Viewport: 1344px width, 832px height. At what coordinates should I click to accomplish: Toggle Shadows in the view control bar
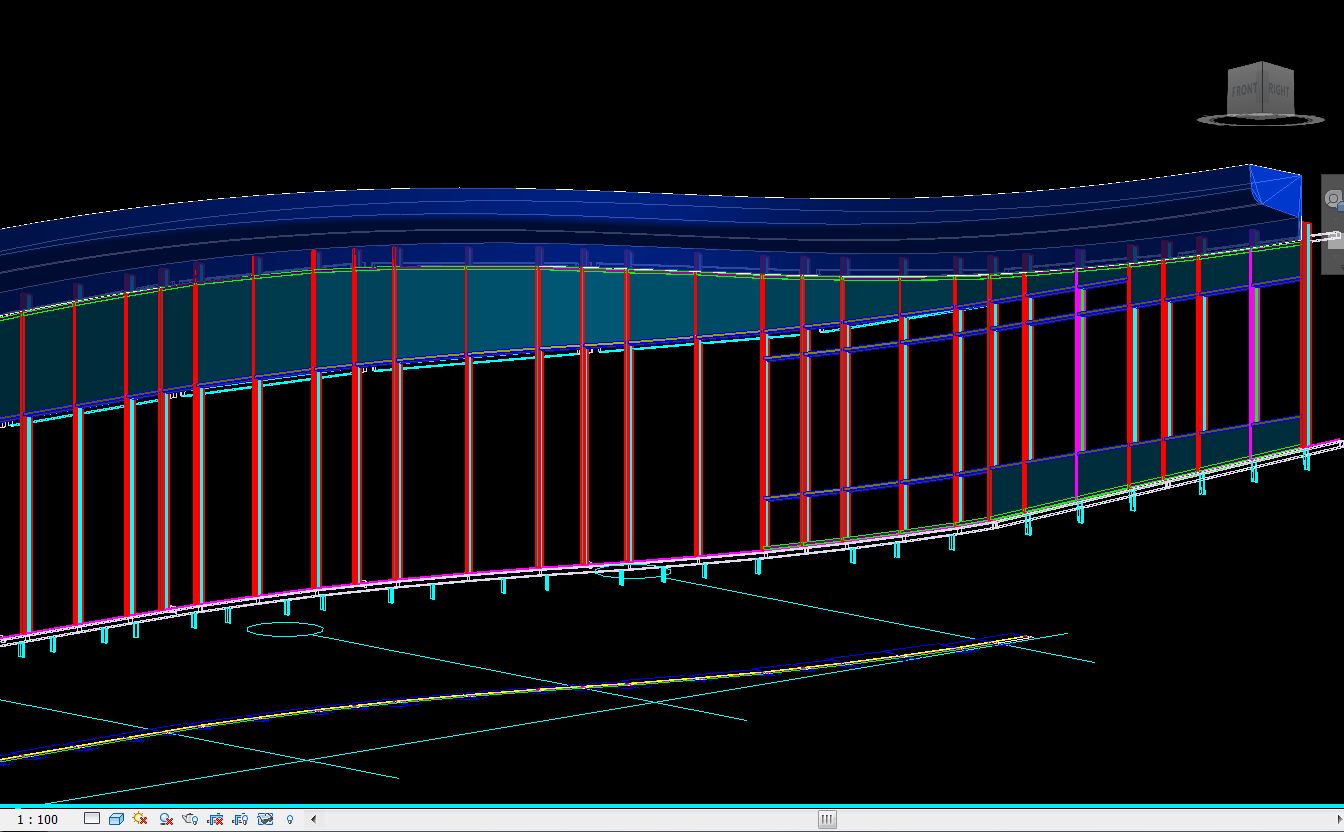(x=166, y=819)
